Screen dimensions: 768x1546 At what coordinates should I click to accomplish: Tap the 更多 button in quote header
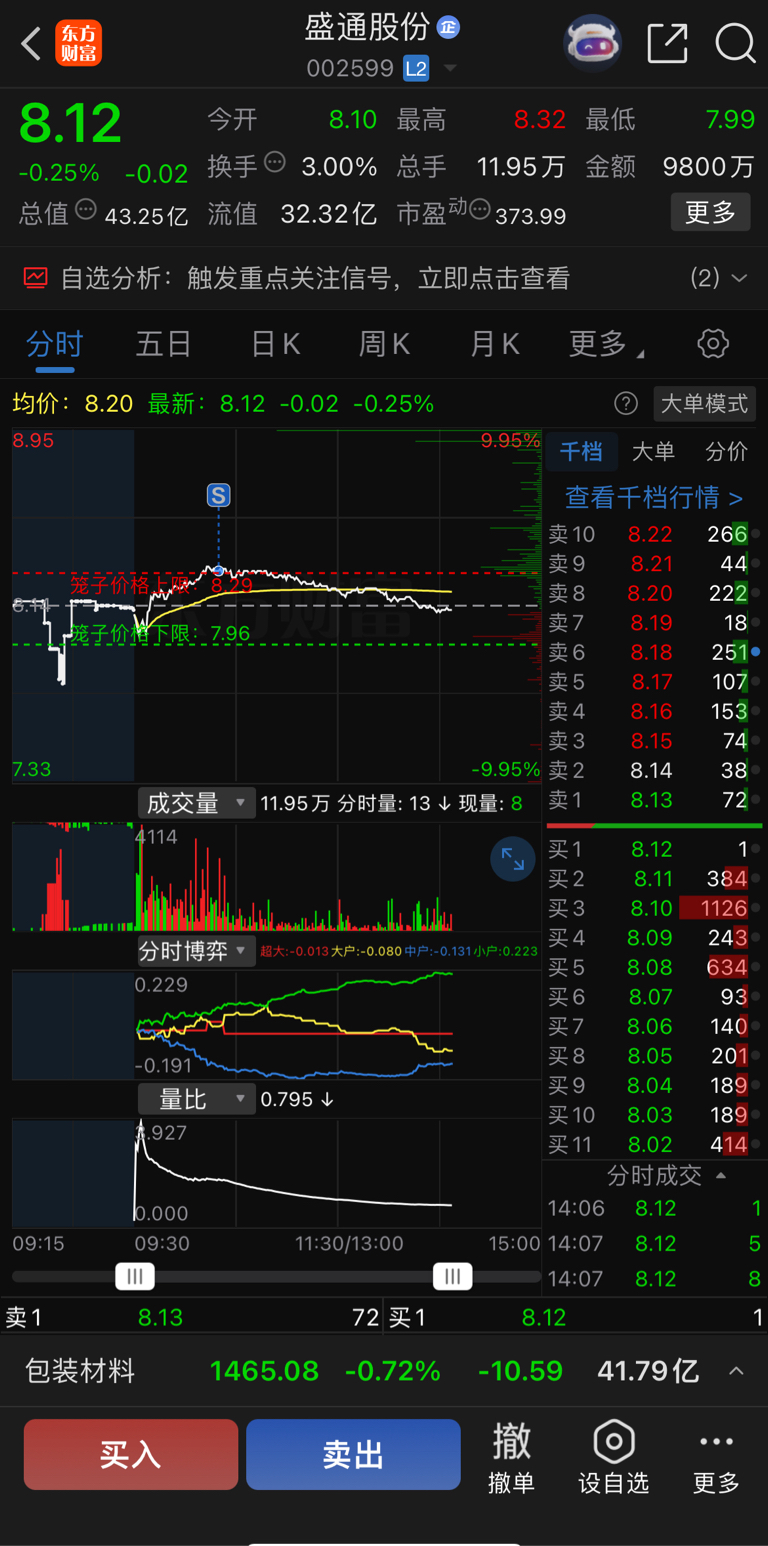point(710,212)
